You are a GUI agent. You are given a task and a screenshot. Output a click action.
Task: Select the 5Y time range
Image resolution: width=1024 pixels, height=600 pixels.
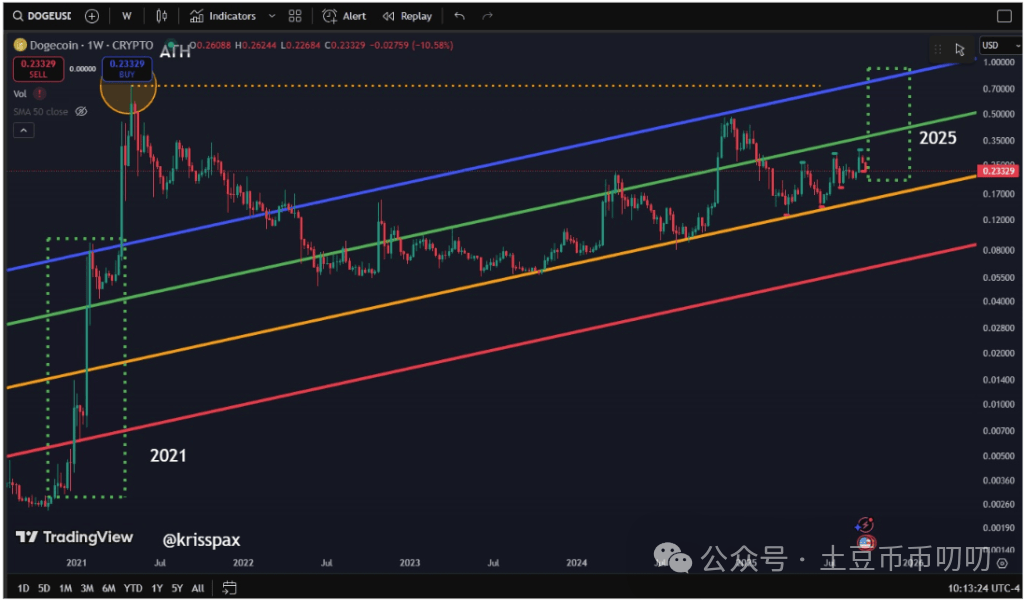(177, 588)
